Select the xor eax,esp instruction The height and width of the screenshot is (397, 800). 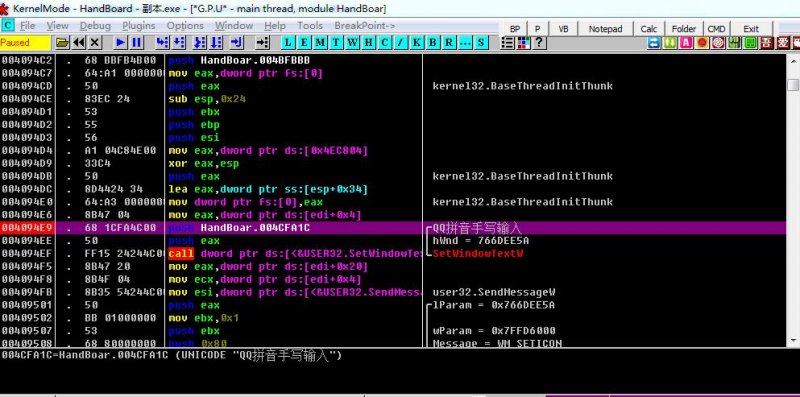click(x=204, y=163)
